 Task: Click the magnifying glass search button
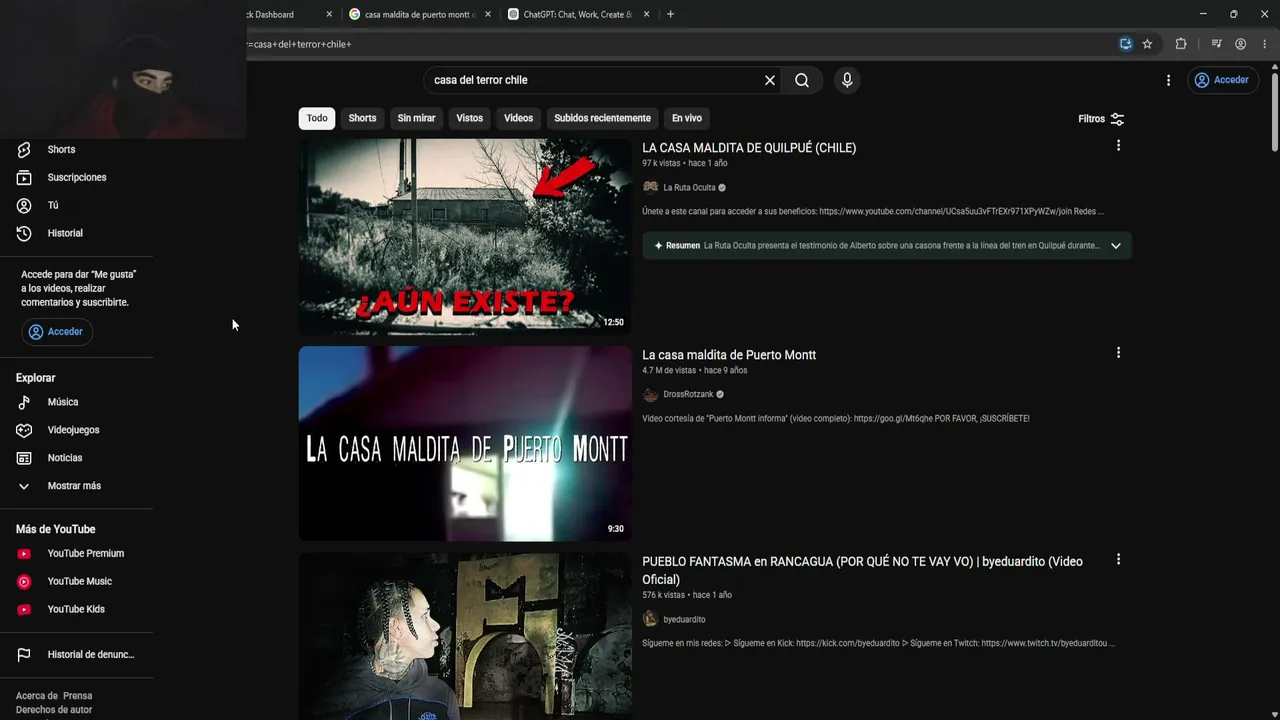(x=802, y=80)
